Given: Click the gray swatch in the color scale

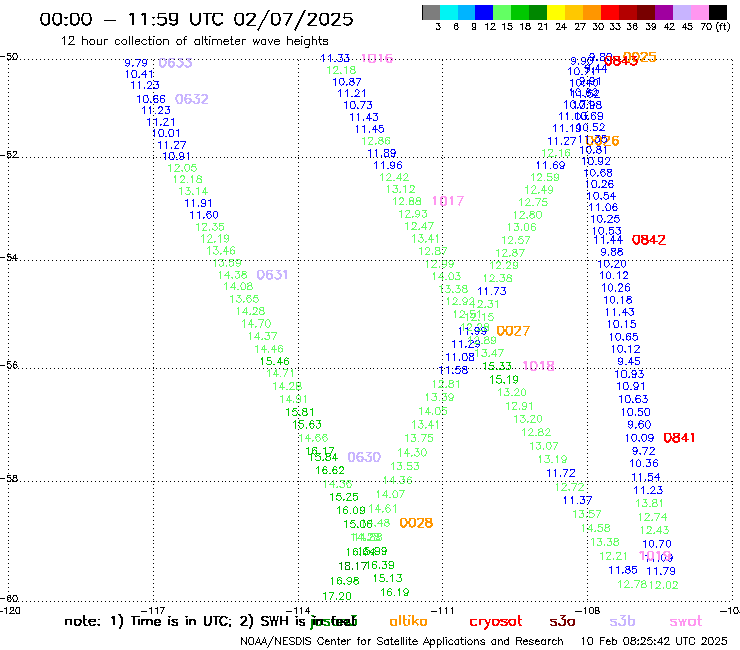Looking at the screenshot, I should [431, 12].
